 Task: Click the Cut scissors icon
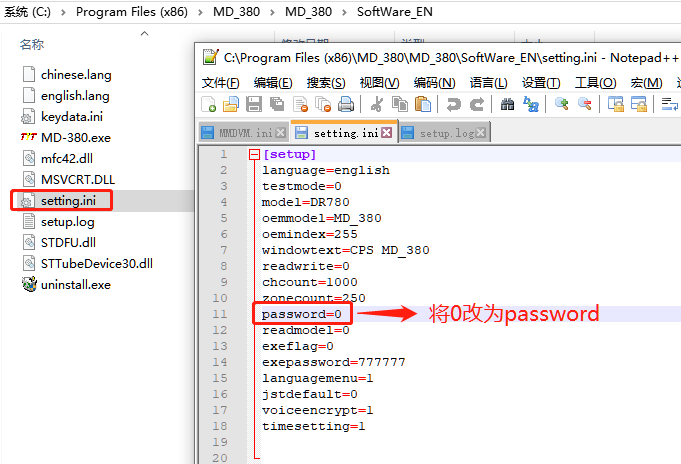tap(377, 104)
